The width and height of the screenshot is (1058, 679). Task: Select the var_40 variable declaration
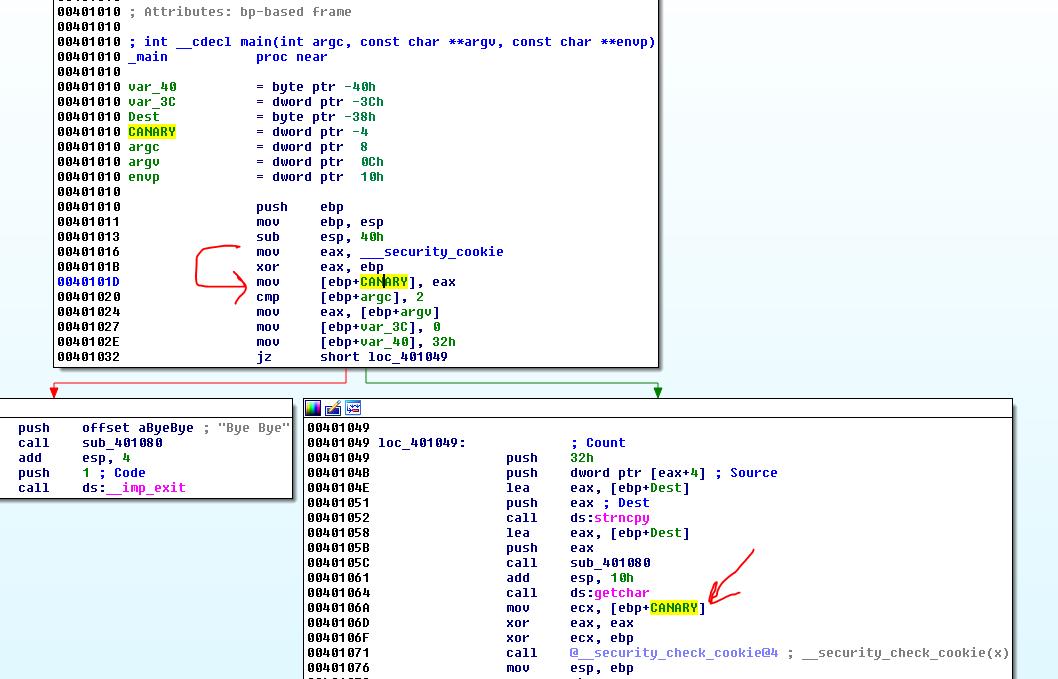click(x=152, y=87)
